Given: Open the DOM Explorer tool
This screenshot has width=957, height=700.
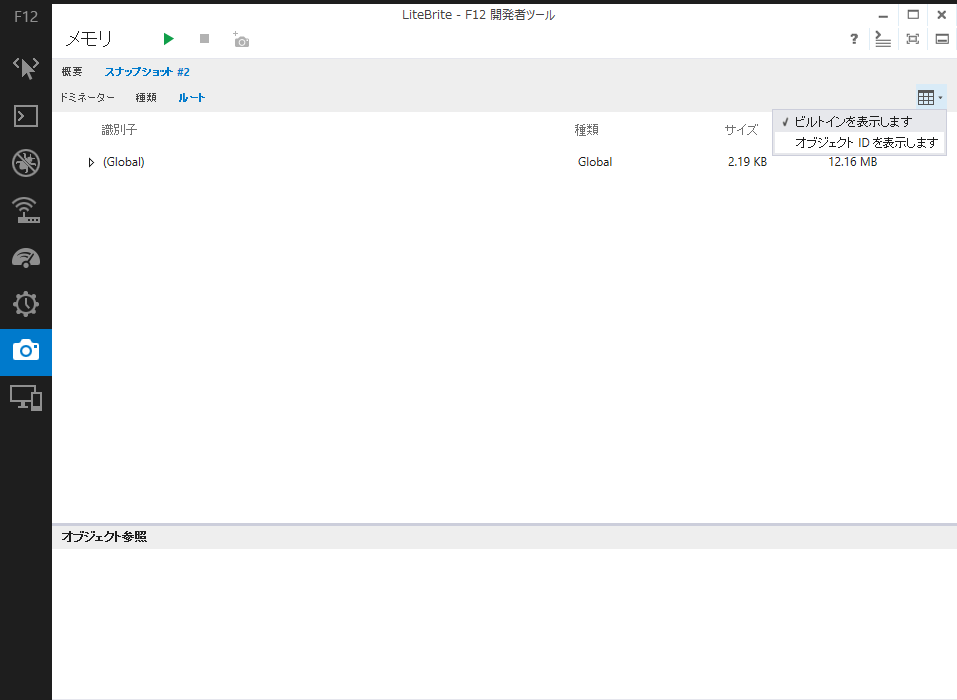Looking at the screenshot, I should tap(25, 68).
